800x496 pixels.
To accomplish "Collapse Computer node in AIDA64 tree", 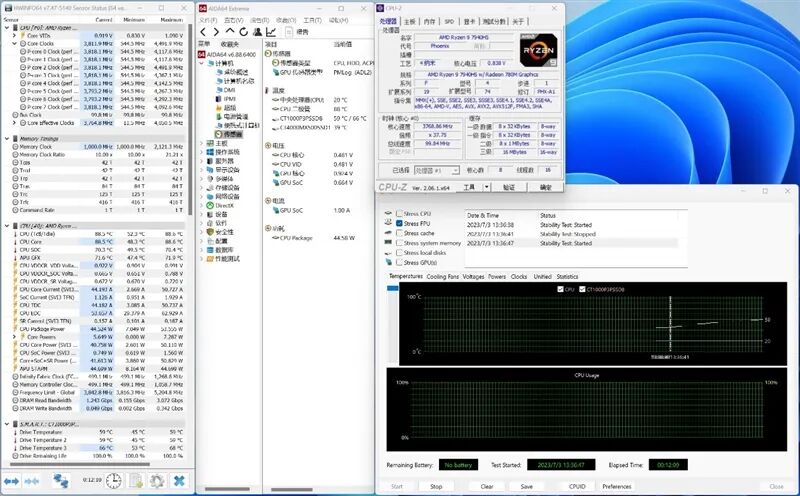I will pyautogui.click(x=202, y=63).
